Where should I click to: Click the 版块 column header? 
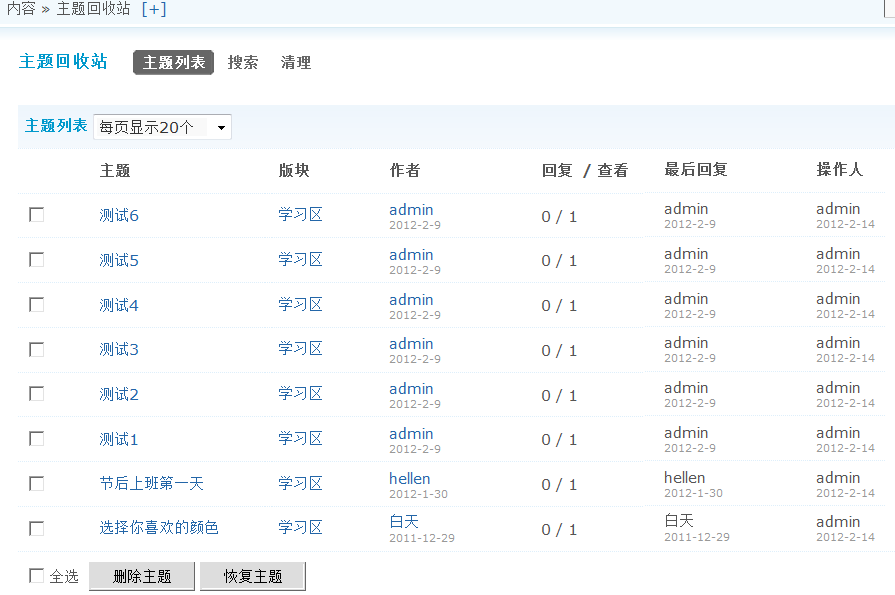(294, 170)
